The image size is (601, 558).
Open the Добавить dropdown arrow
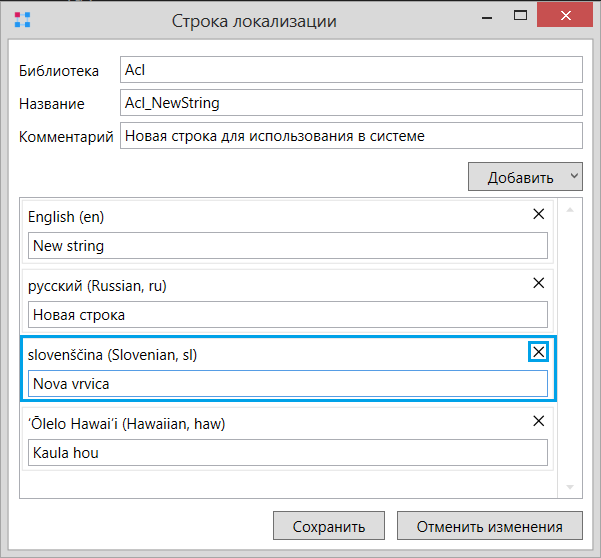point(574,176)
